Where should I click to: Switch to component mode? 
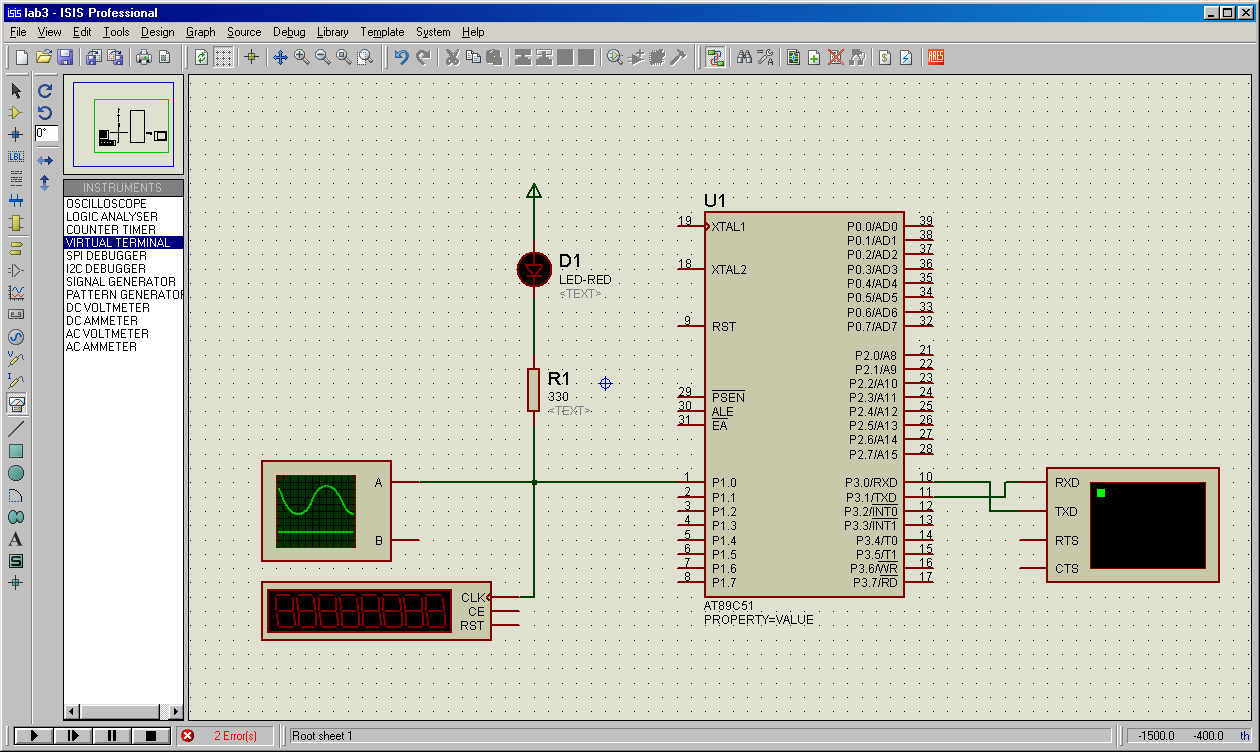point(15,113)
